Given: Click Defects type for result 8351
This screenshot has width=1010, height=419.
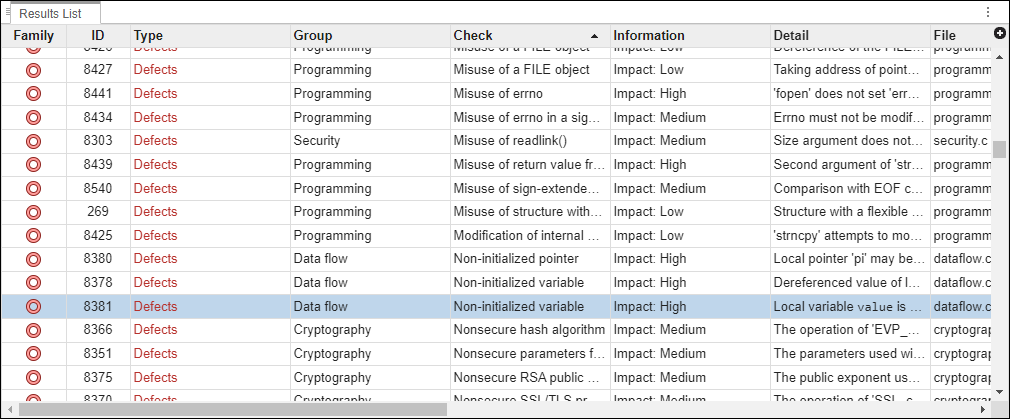Looking at the screenshot, I should coord(155,353).
